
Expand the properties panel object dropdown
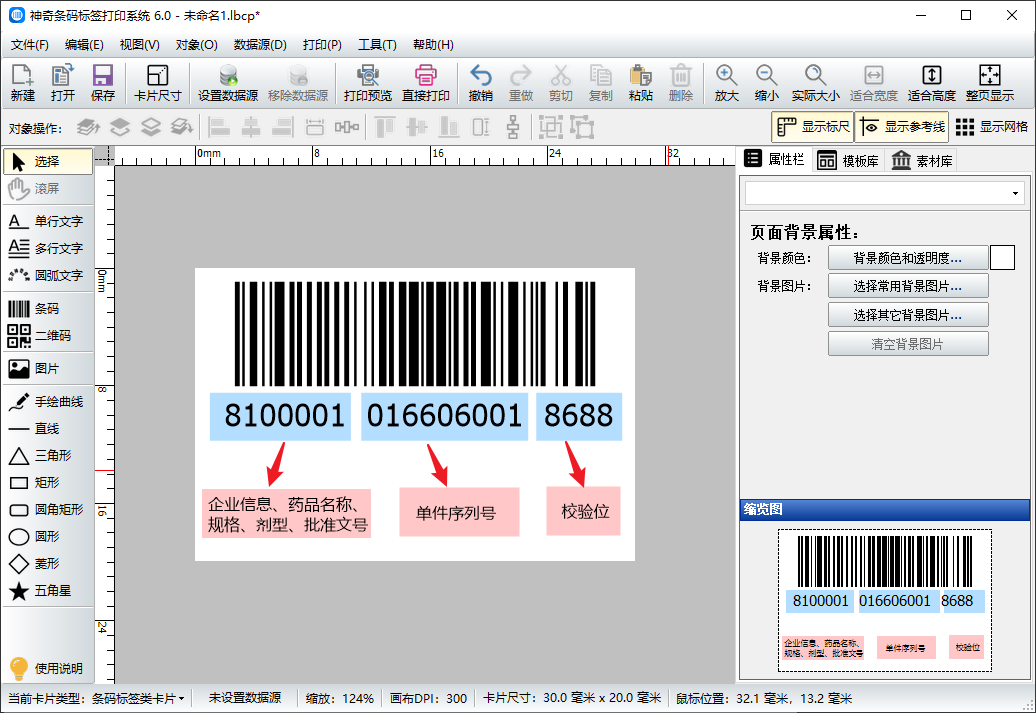pos(1015,194)
